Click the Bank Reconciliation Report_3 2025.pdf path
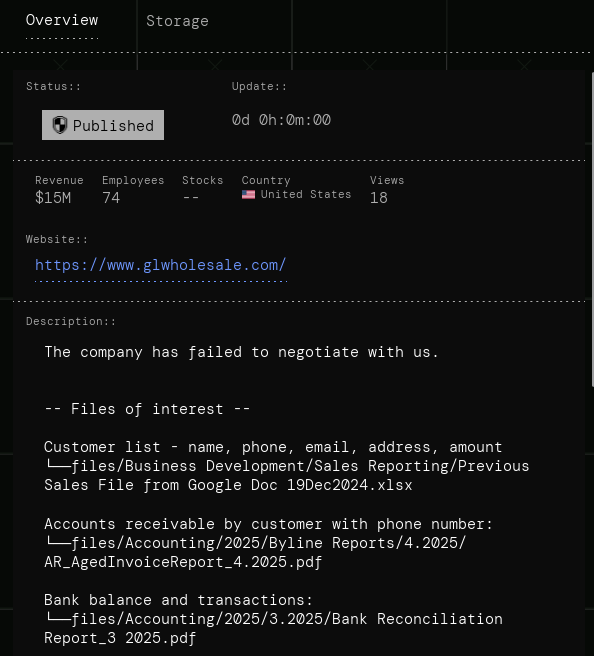594x656 pixels. click(274, 628)
